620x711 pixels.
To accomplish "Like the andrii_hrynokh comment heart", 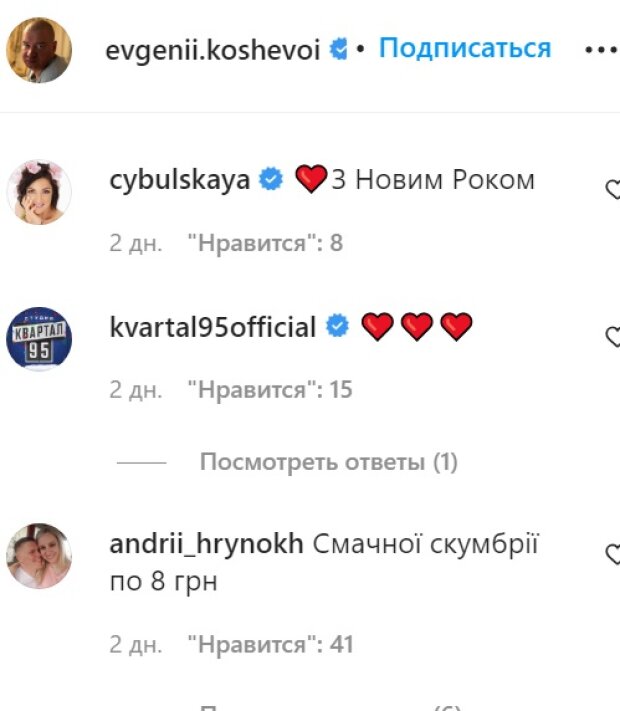I will (x=613, y=555).
